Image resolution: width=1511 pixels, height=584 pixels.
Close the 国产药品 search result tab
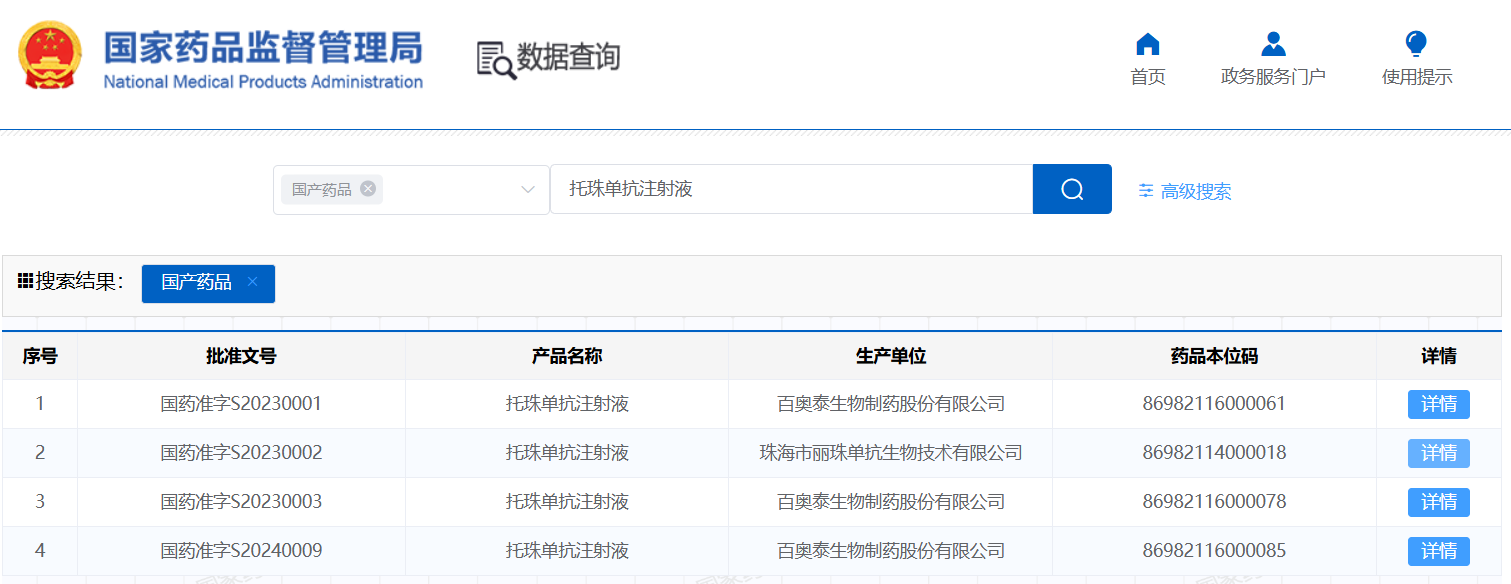click(252, 282)
